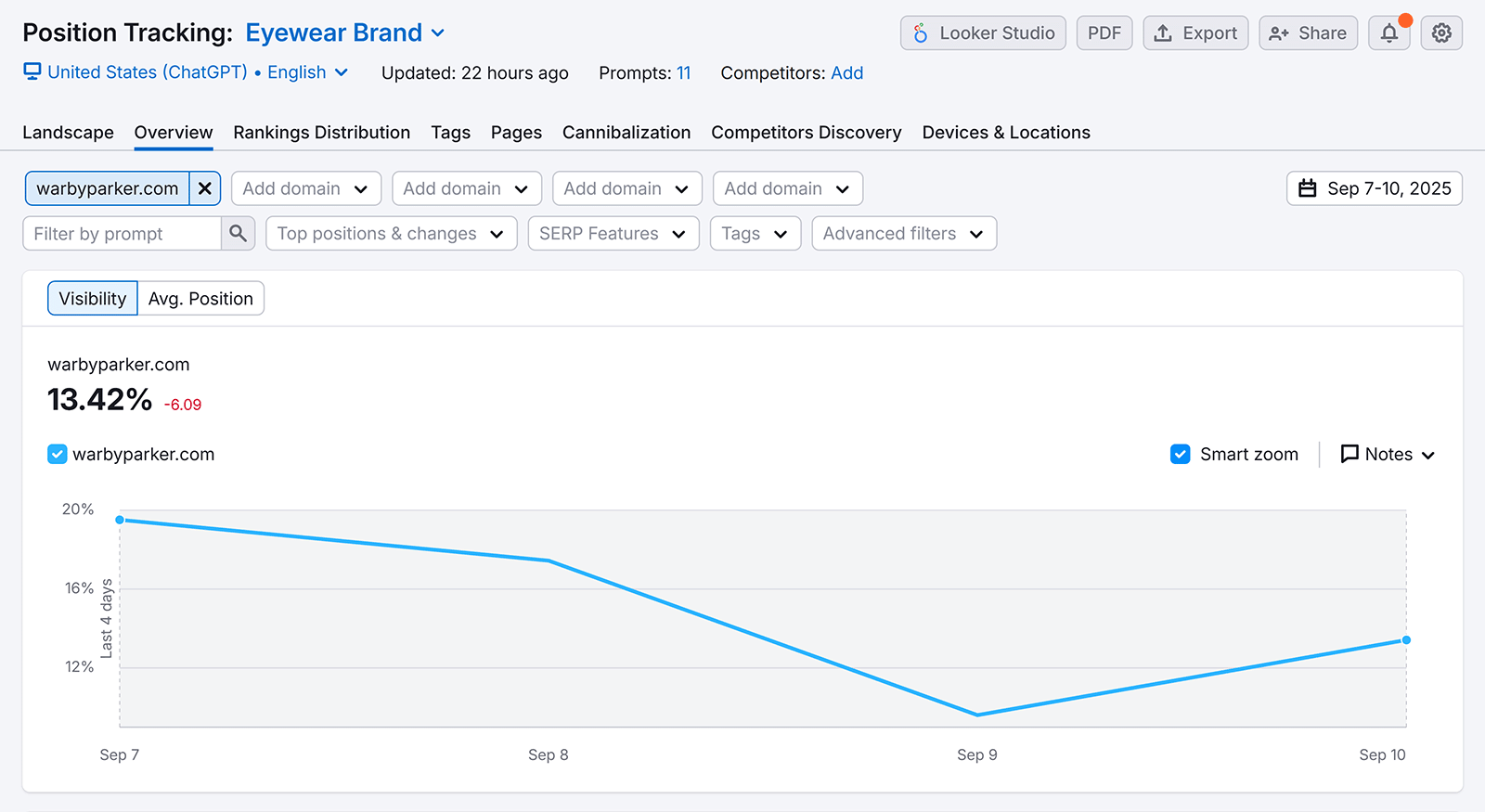
Task: Open Notes menu in chart
Action: pyautogui.click(x=1388, y=455)
